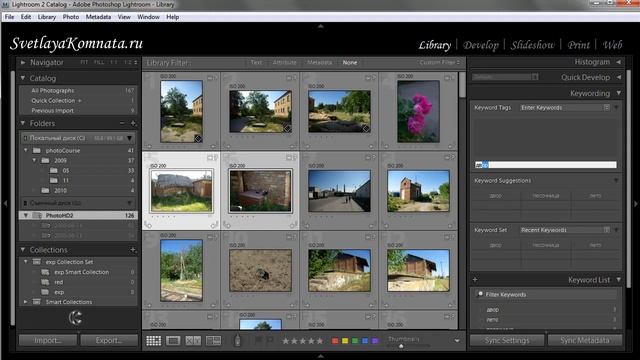Image resolution: width=640 pixels, height=360 pixels.
Task: Collapse the Collections panel
Action: pos(23,250)
